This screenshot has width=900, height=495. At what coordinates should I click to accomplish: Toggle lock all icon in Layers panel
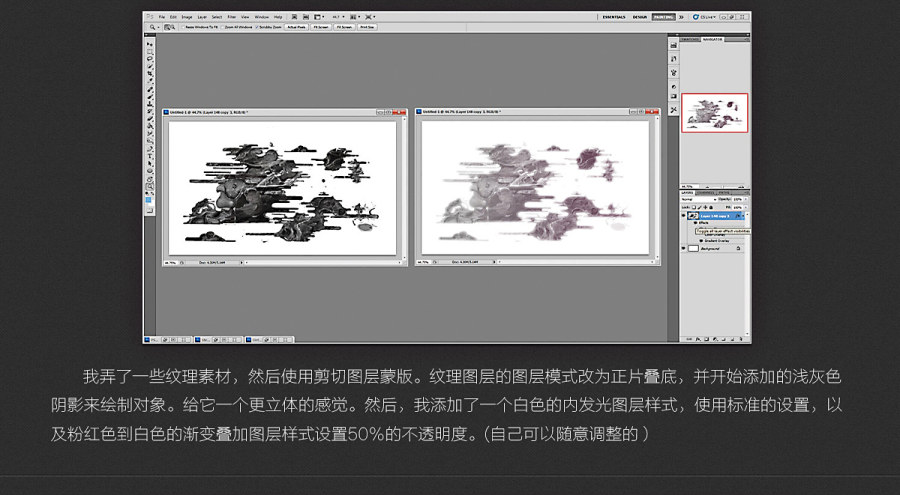tap(711, 207)
